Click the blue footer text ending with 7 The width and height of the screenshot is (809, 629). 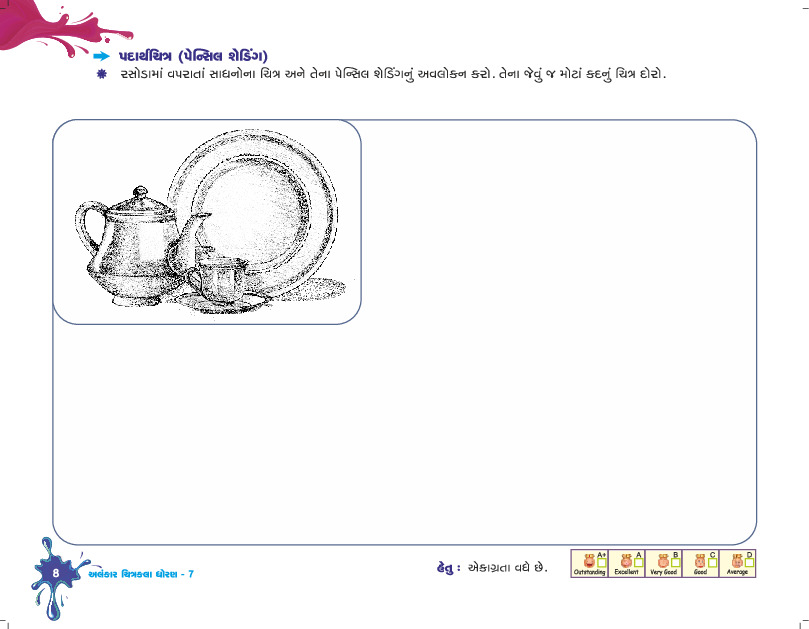pyautogui.click(x=140, y=574)
